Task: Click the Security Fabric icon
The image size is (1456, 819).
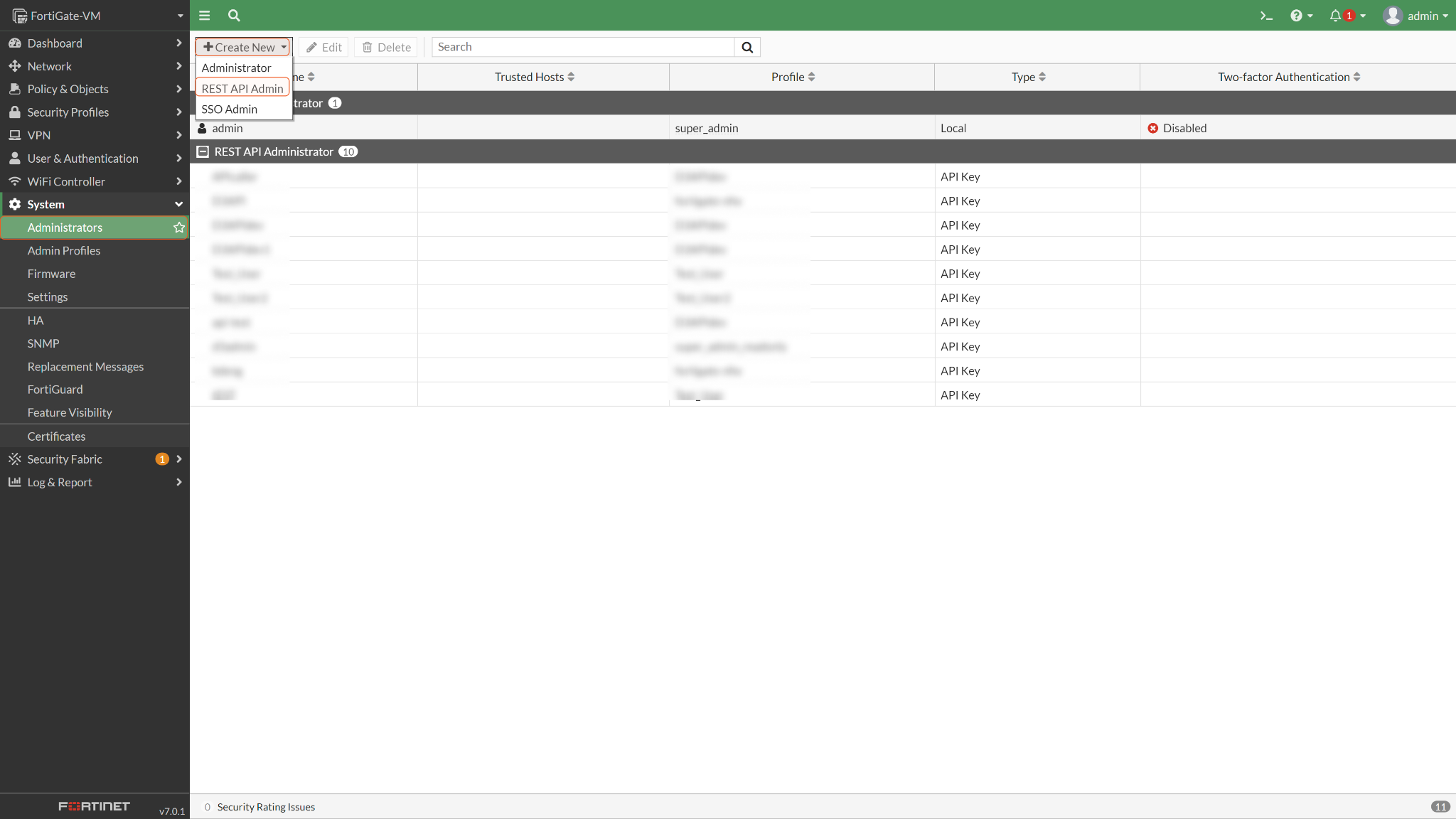Action: (14, 459)
